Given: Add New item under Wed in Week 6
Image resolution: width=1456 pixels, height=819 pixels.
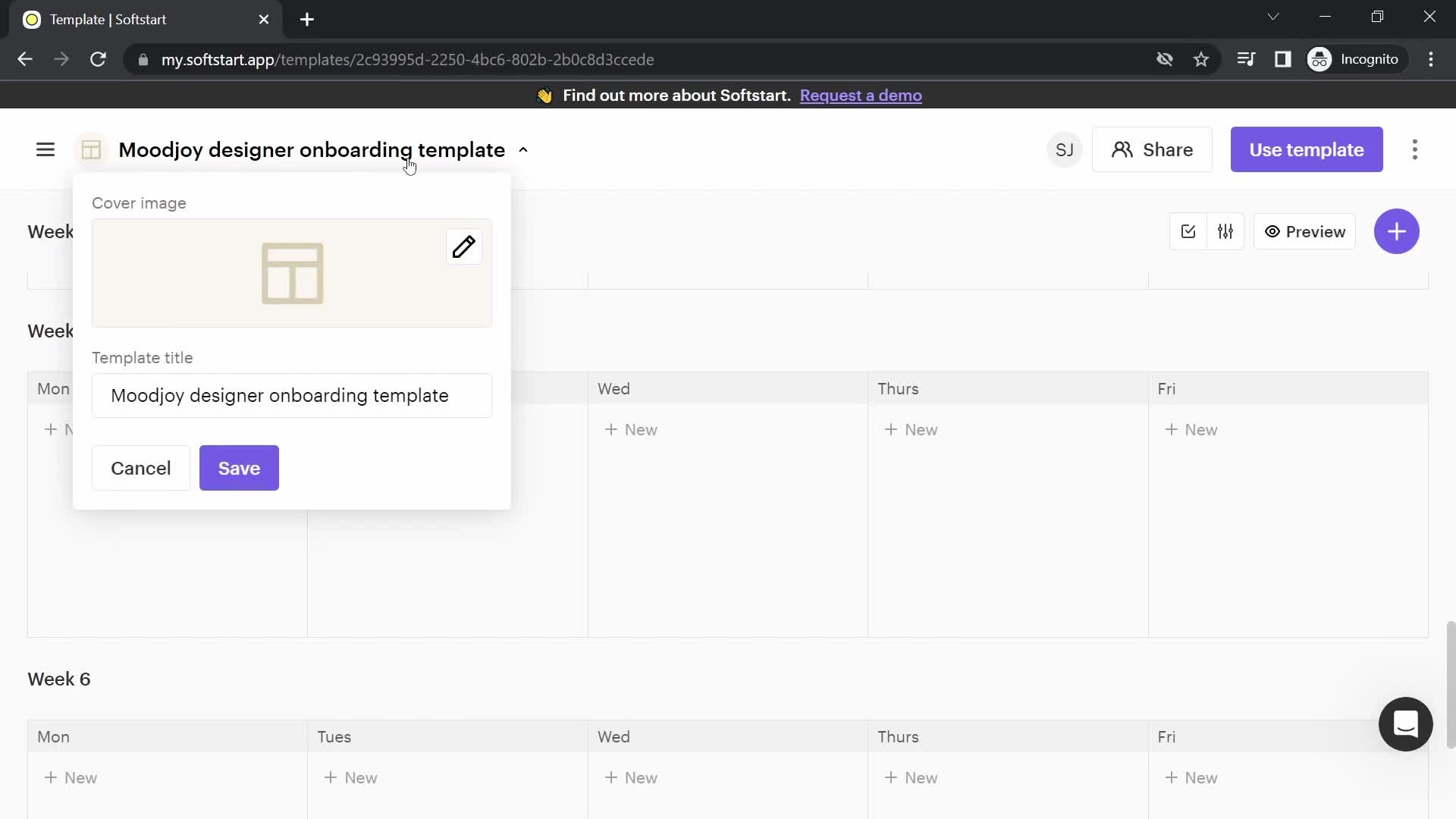Looking at the screenshot, I should click(630, 778).
